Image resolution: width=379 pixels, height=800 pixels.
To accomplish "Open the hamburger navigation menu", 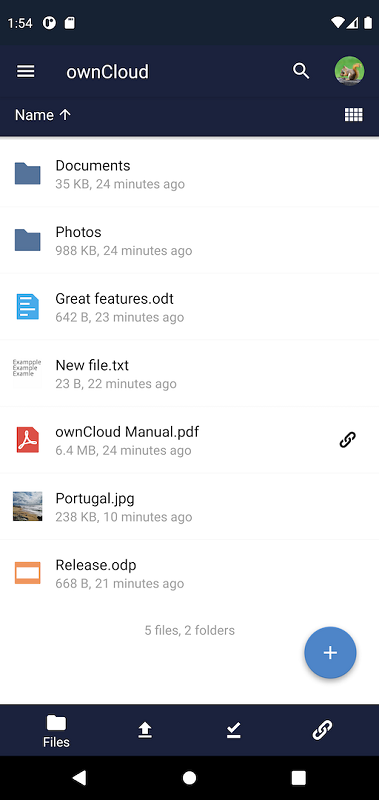I will pos(26,71).
